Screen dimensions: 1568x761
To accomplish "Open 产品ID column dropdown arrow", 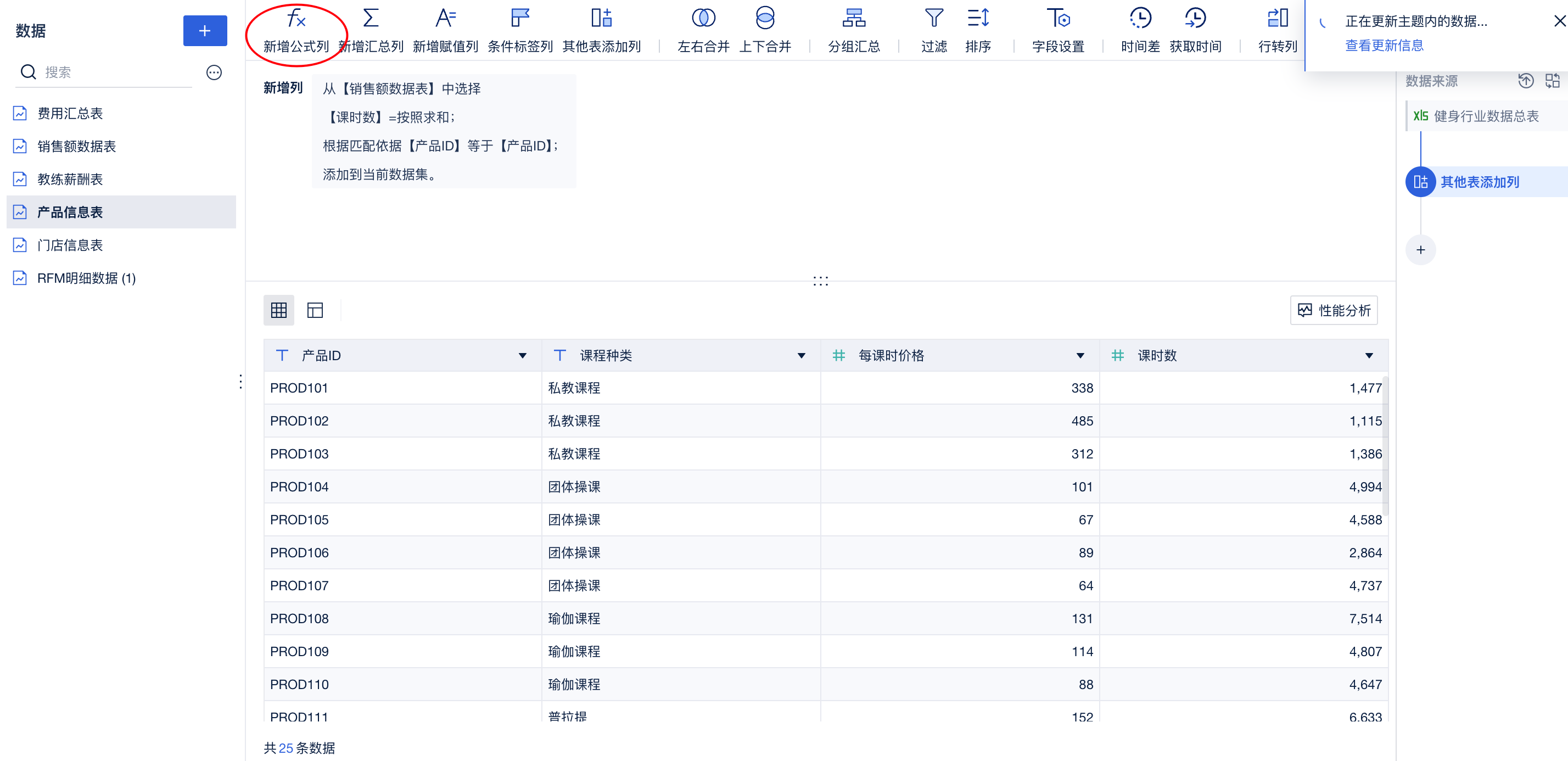I will (x=522, y=356).
